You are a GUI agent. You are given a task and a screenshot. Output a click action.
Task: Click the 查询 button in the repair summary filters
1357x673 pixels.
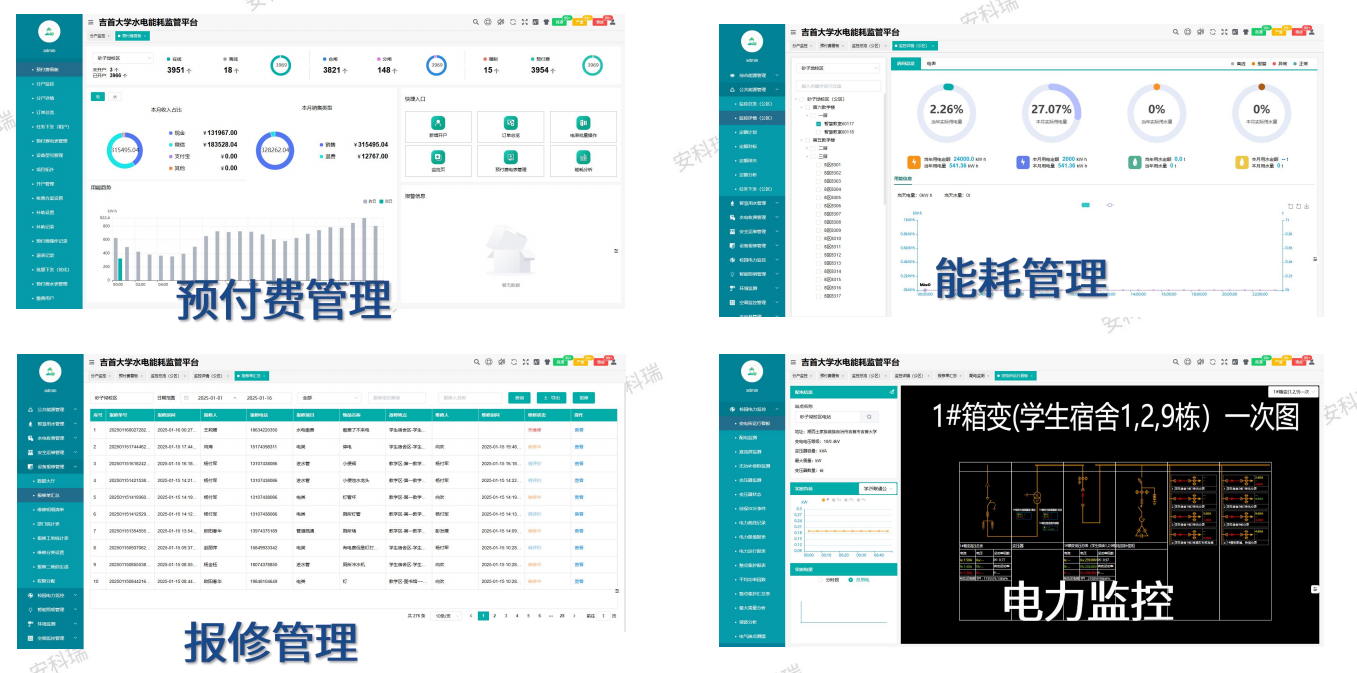519,397
